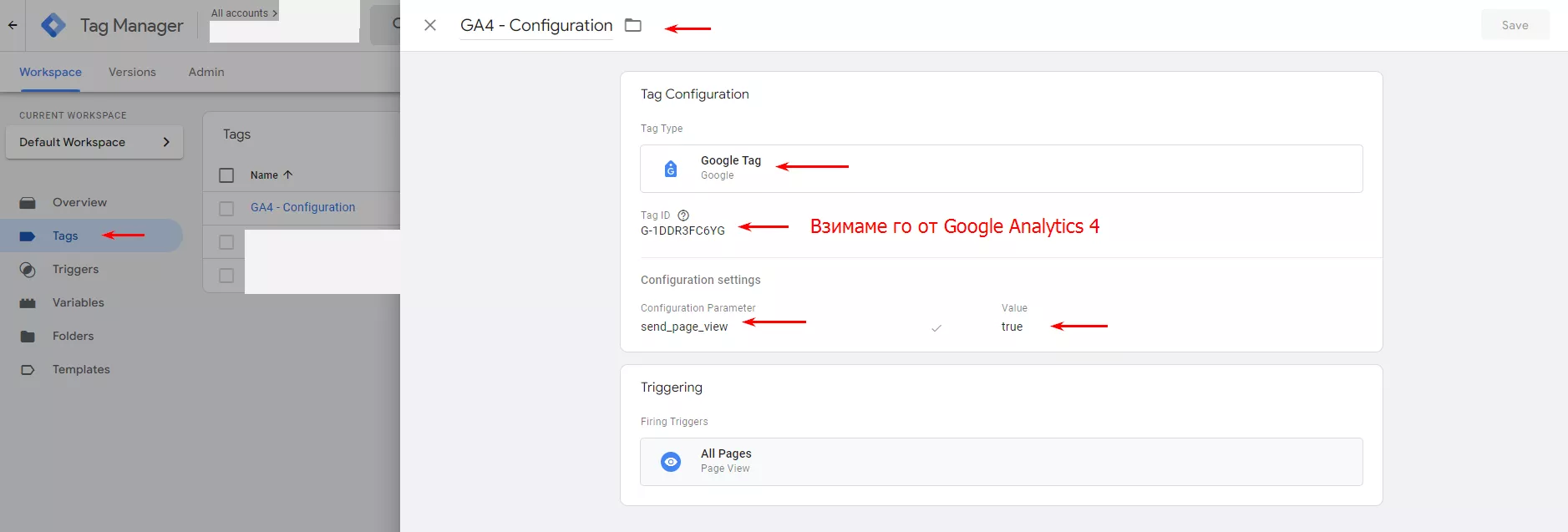Switch to the Versions tab

(x=132, y=72)
